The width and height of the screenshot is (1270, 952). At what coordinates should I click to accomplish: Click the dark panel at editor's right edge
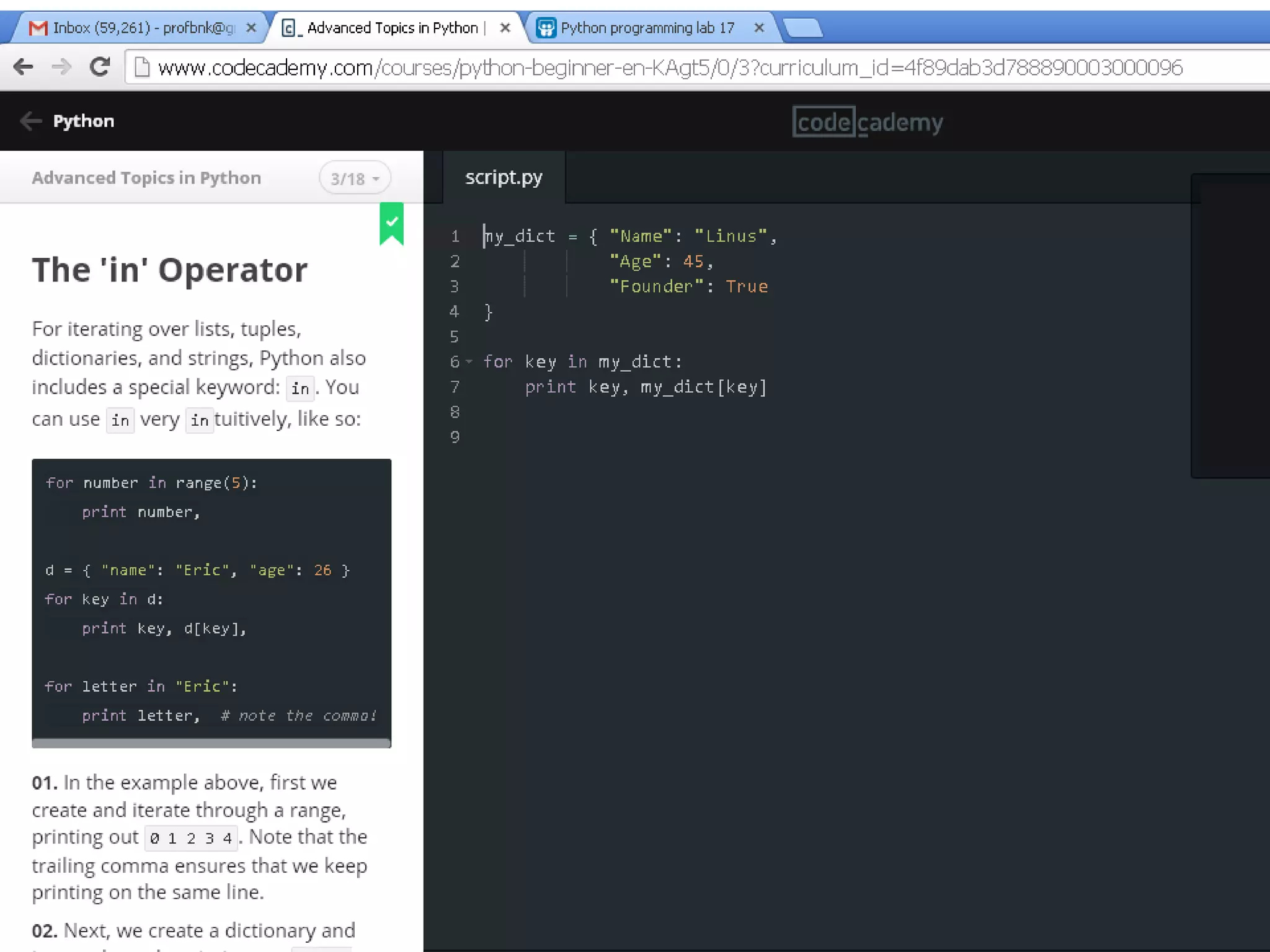click(x=1230, y=326)
